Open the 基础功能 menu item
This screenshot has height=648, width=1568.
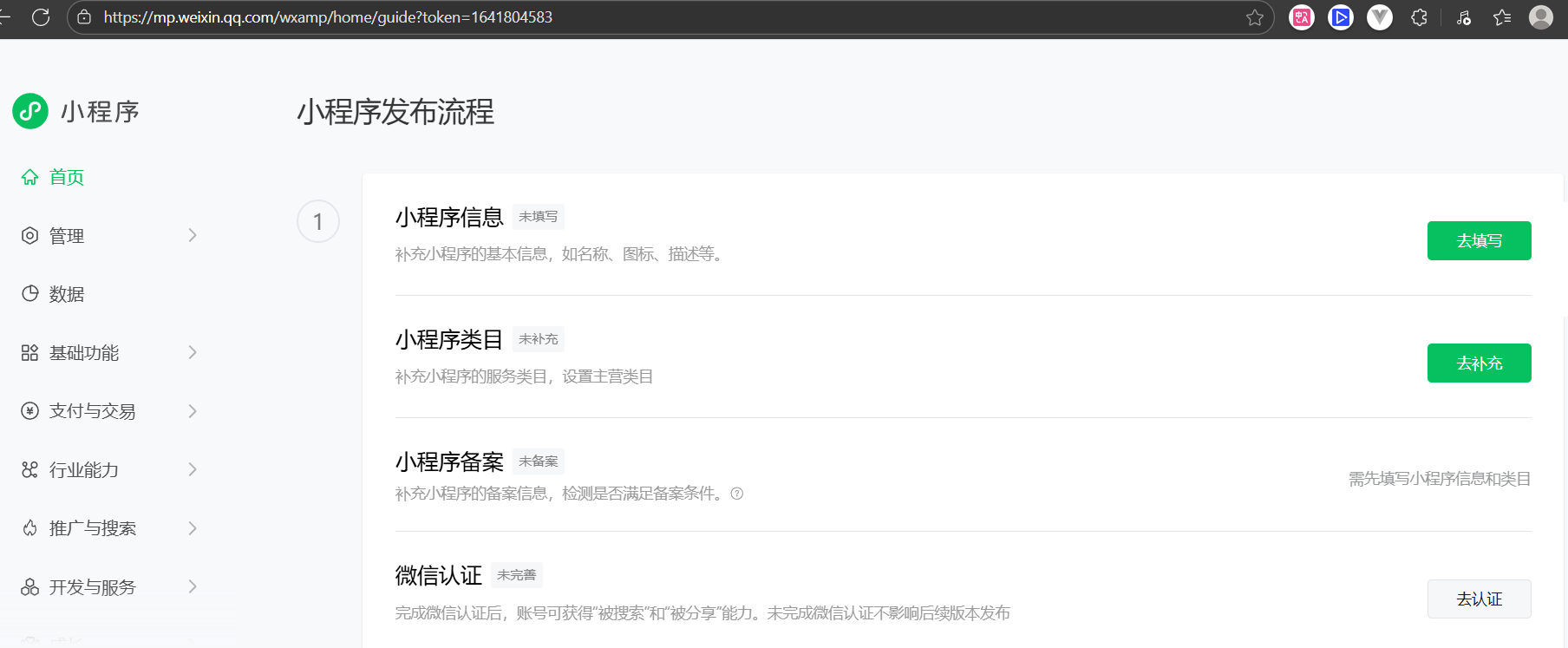84,353
